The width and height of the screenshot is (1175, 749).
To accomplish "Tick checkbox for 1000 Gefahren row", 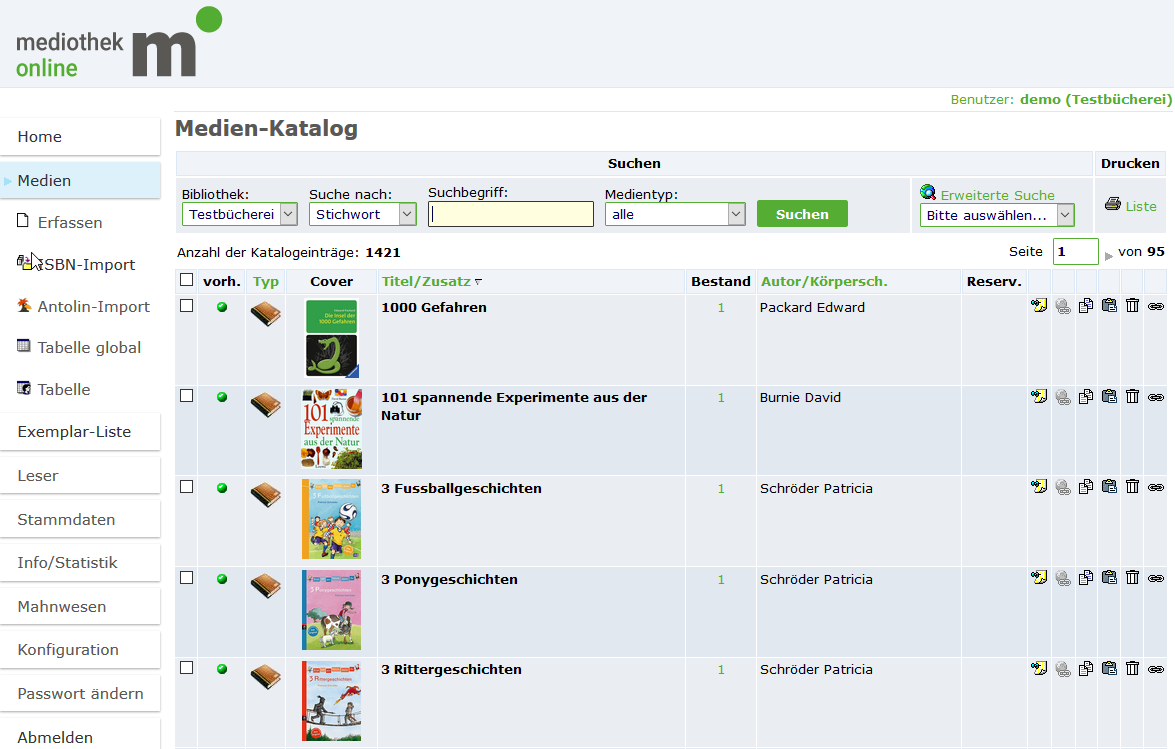I will (186, 306).
